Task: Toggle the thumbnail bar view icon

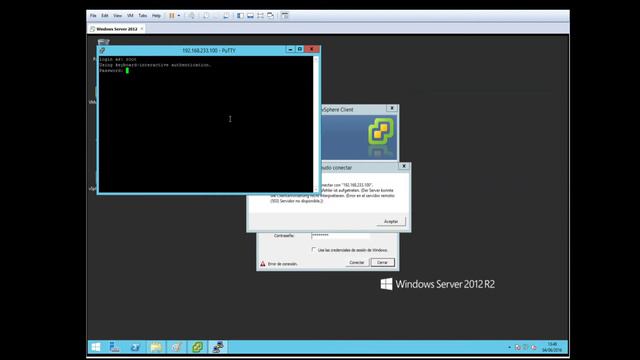Action: [250, 16]
